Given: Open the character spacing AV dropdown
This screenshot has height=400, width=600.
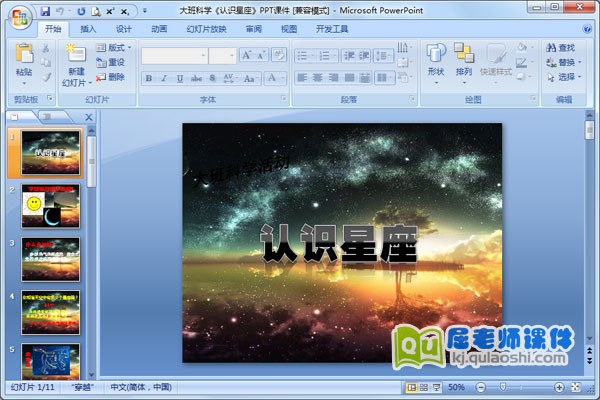Looking at the screenshot, I should tap(229, 78).
